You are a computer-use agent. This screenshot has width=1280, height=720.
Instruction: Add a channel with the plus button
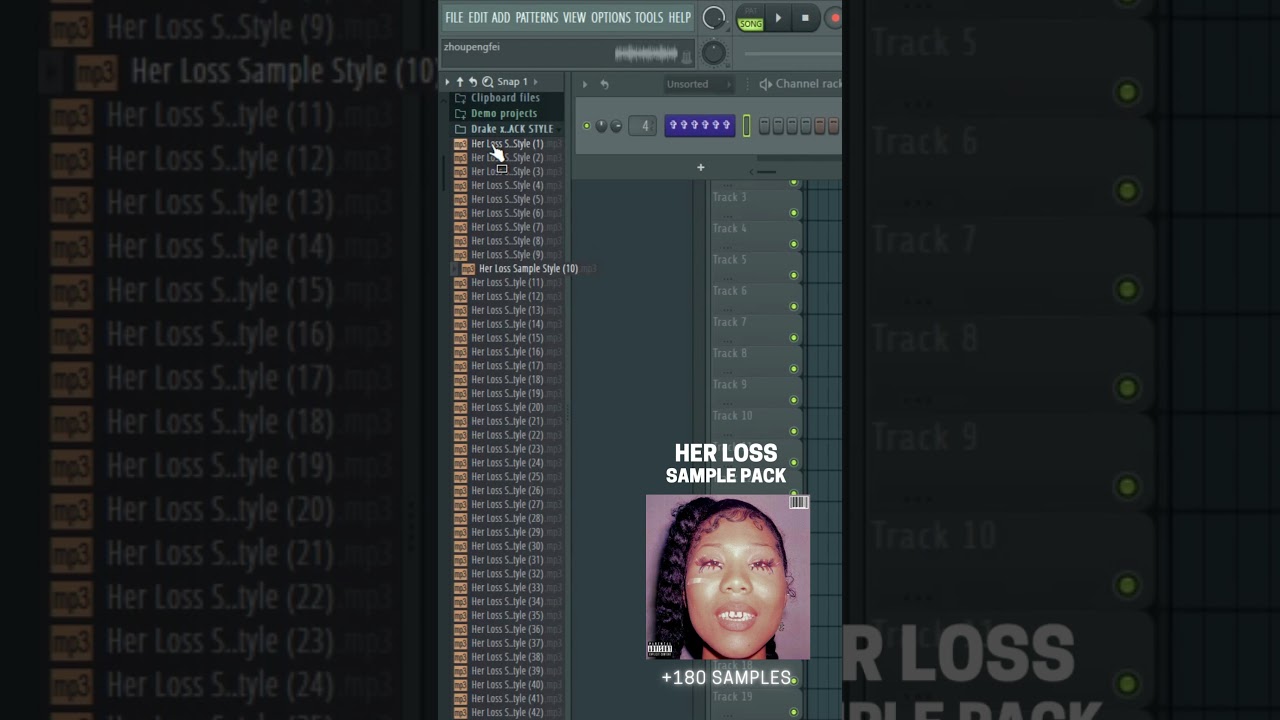pos(701,167)
